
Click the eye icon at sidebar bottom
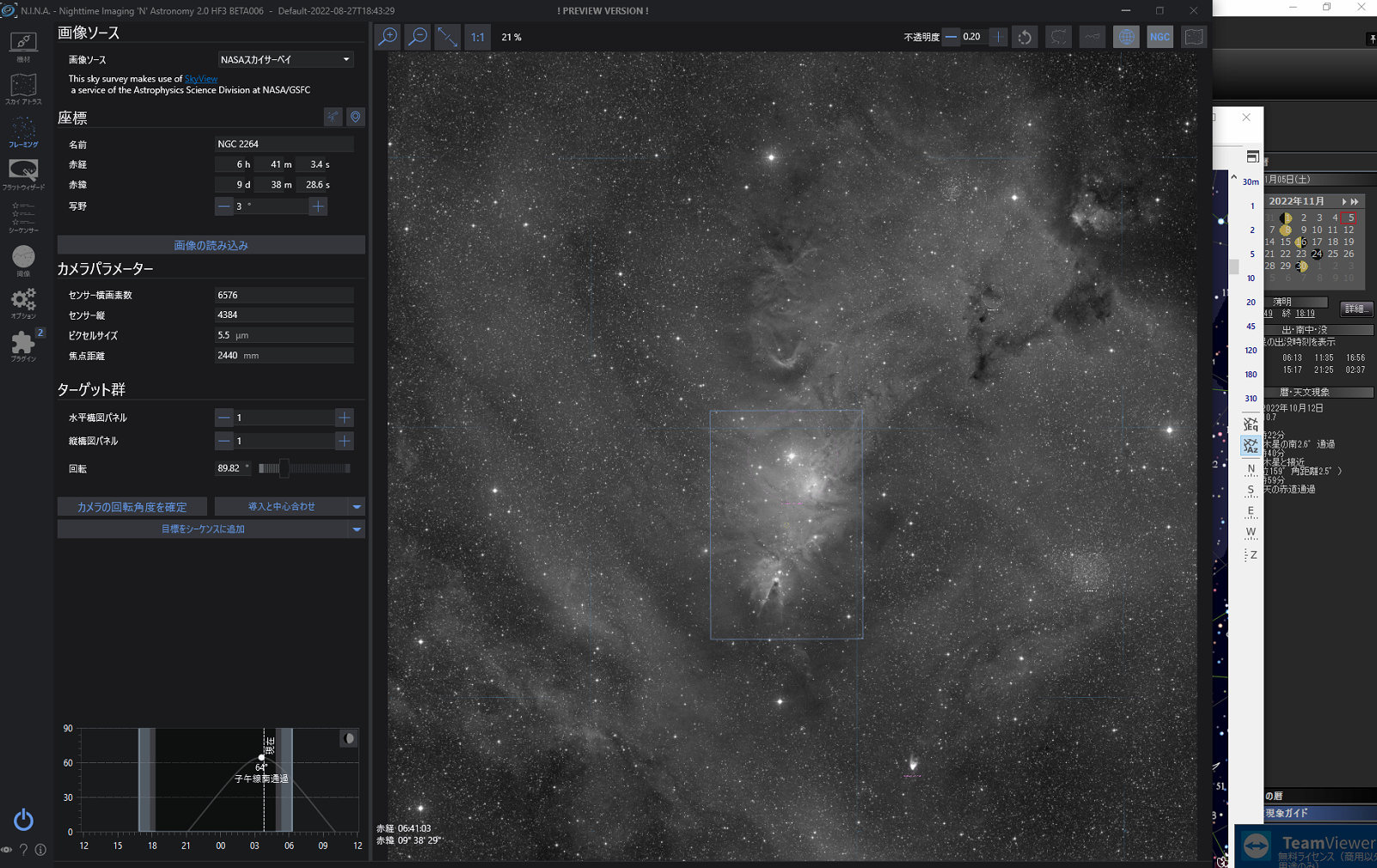7,850
